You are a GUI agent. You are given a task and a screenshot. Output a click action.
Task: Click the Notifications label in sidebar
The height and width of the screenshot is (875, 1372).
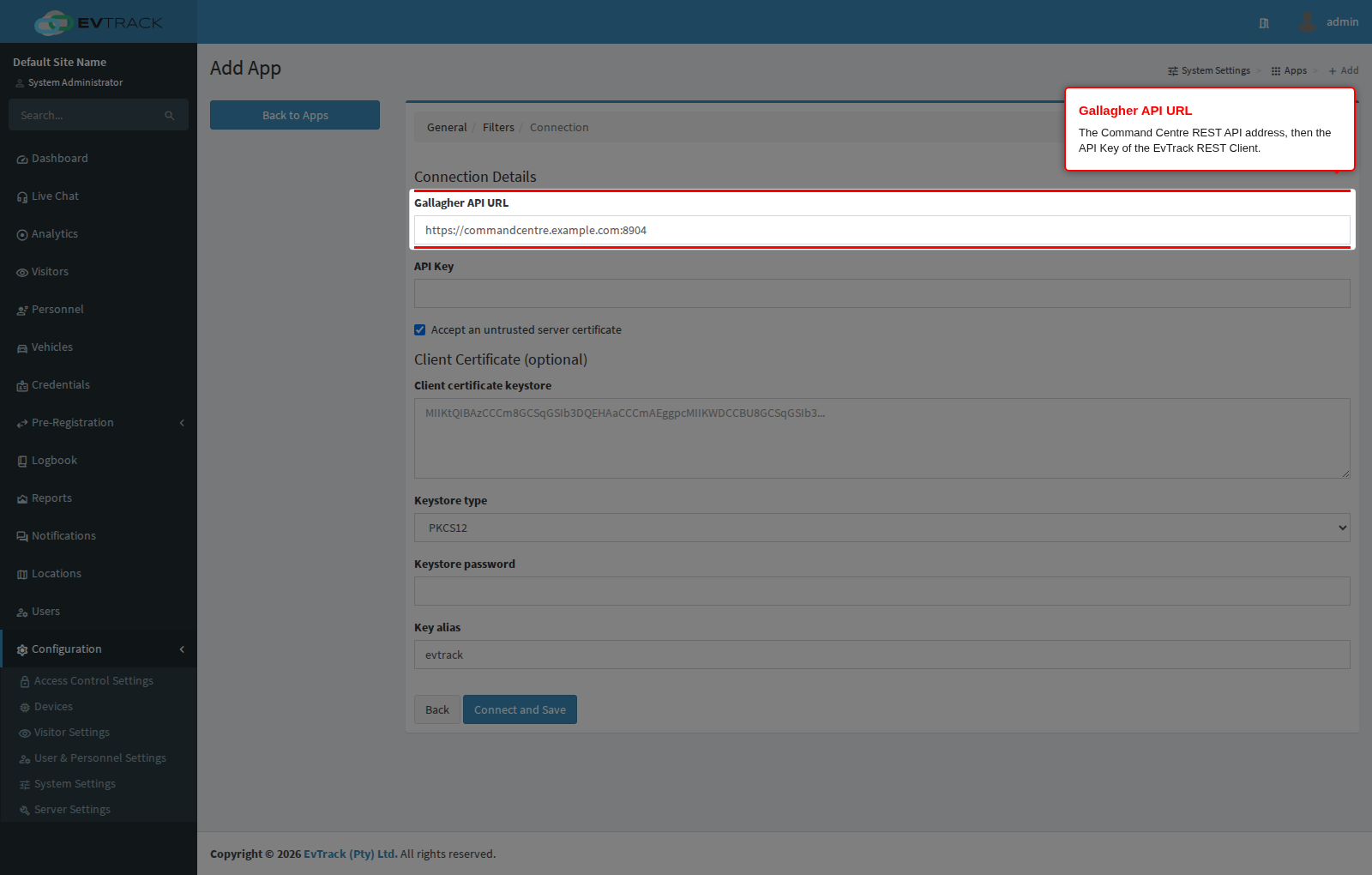(63, 536)
